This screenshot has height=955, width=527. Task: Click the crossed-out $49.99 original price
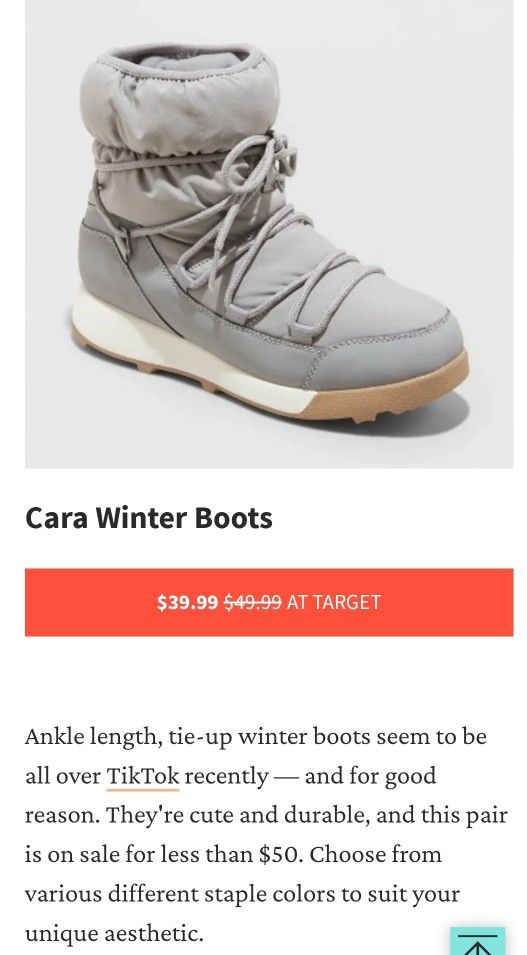(253, 602)
